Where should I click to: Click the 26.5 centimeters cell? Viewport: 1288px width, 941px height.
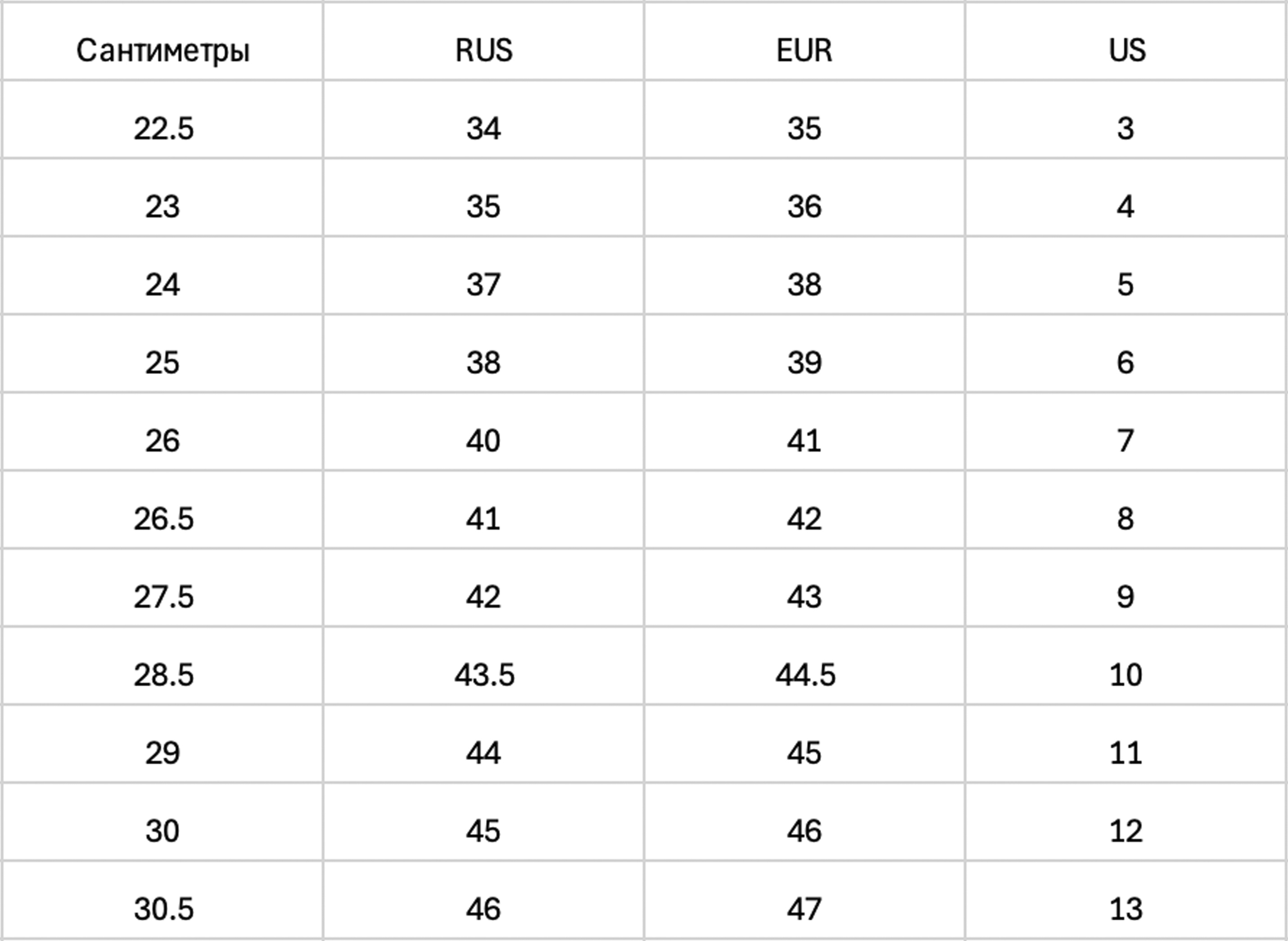pyautogui.click(x=163, y=510)
